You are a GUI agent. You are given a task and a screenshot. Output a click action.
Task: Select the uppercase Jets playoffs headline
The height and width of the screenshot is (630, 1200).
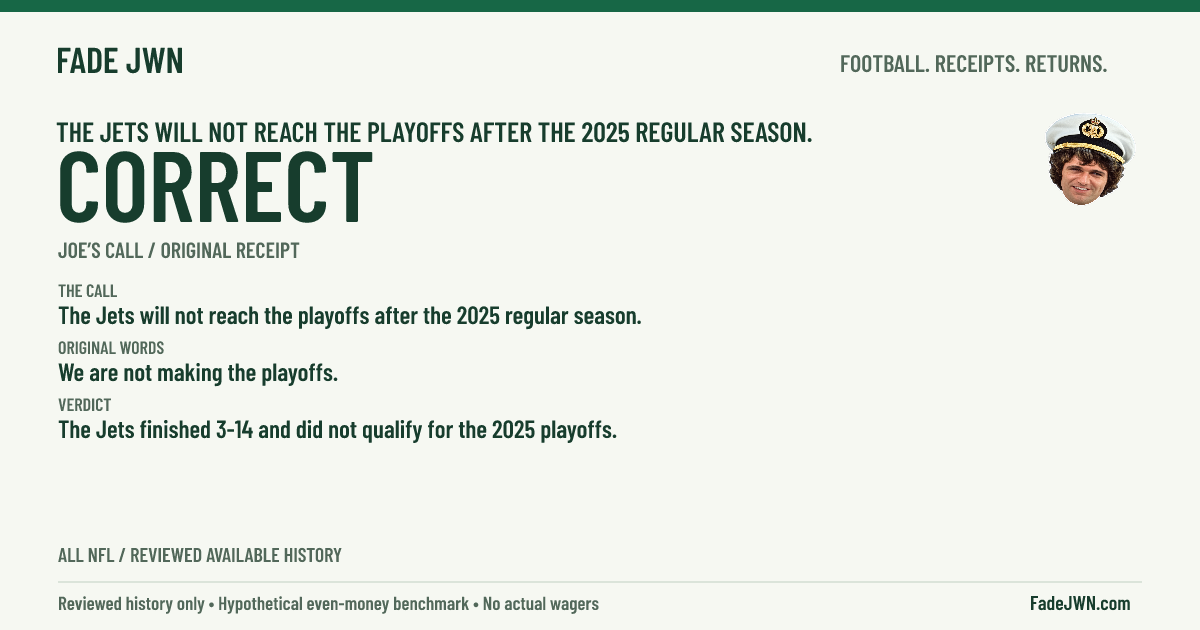[434, 132]
